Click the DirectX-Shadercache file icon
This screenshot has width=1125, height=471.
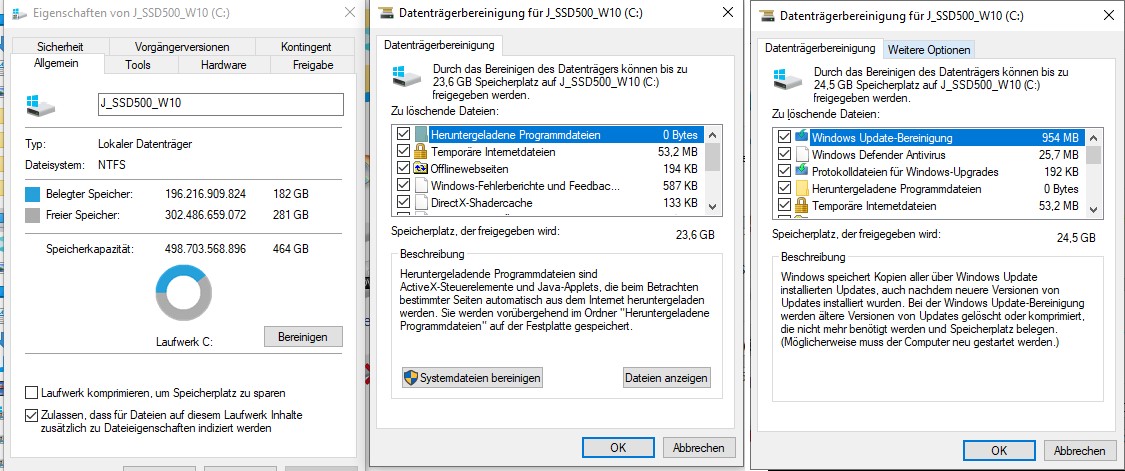420,202
